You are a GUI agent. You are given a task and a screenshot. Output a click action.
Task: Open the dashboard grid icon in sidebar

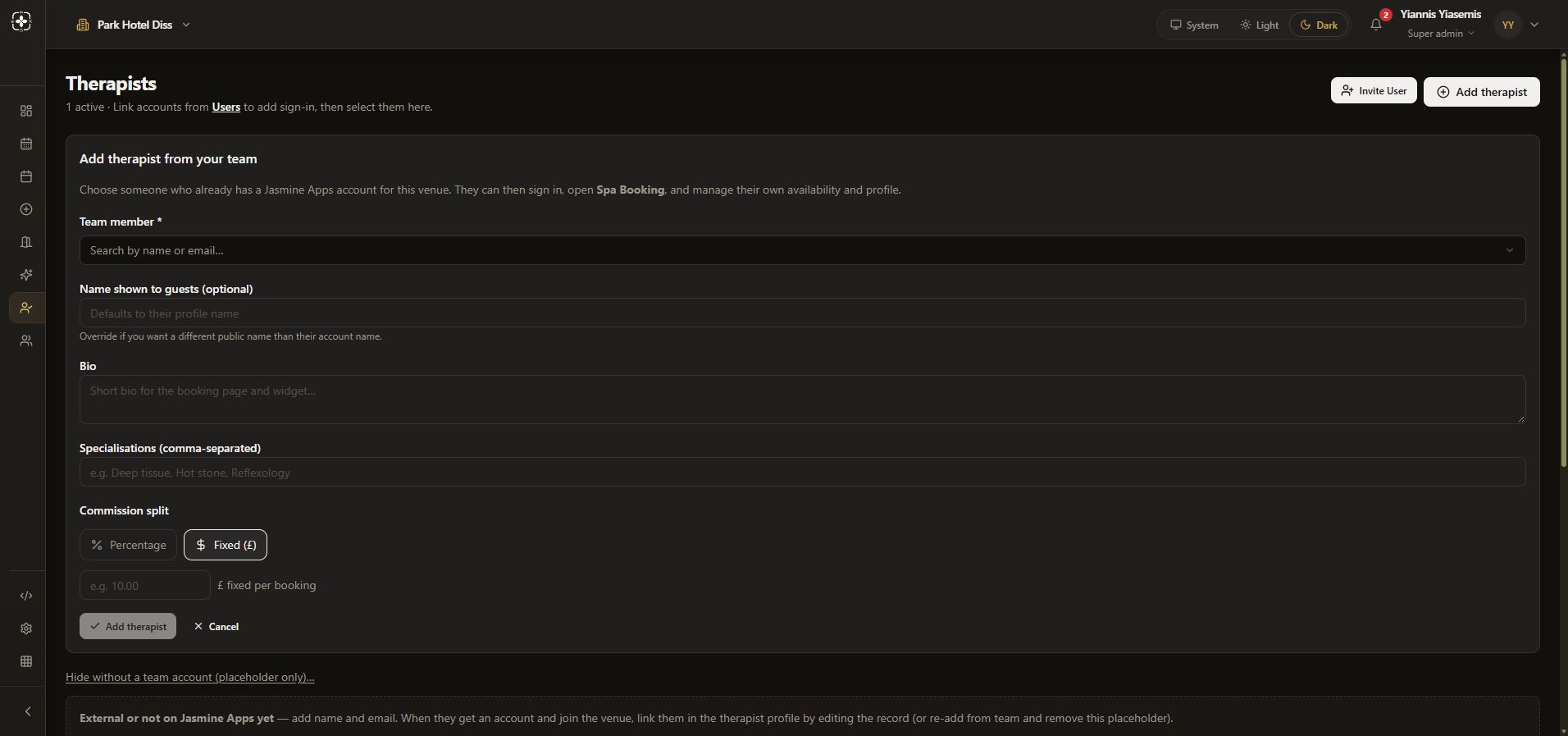[26, 111]
